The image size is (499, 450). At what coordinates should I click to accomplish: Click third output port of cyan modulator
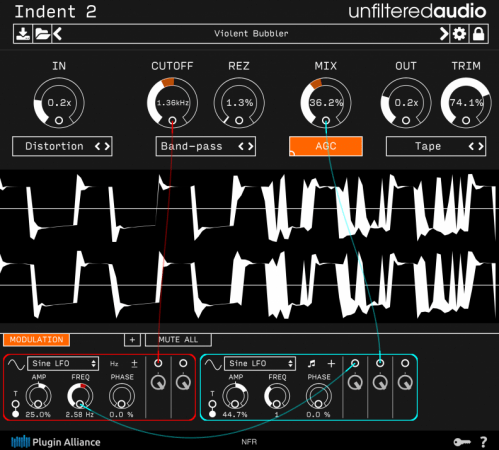405,363
